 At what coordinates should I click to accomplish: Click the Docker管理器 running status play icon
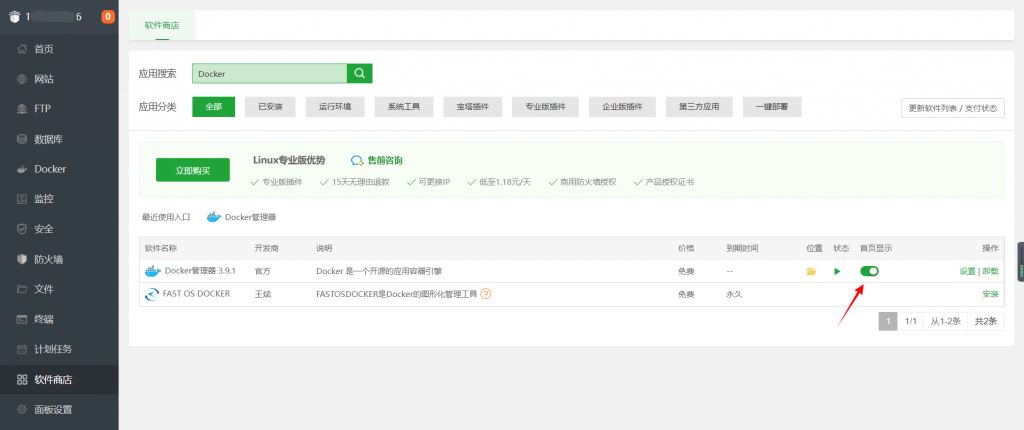click(x=837, y=271)
